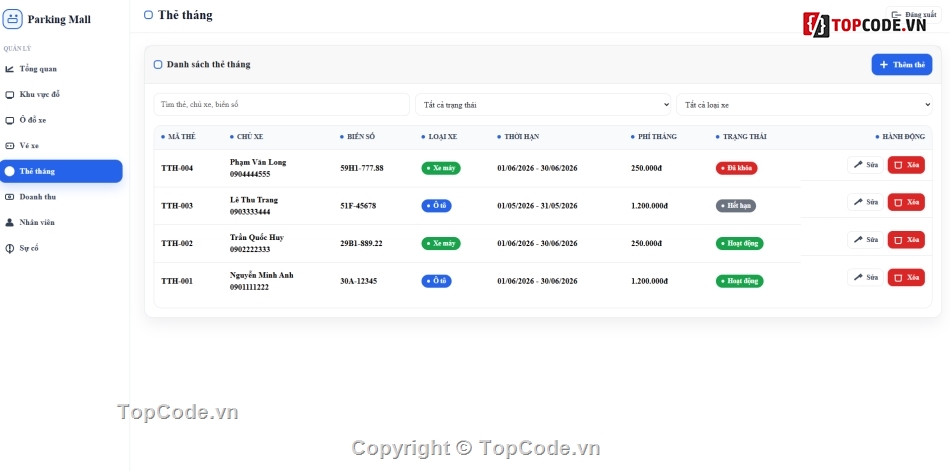Focus the Tìm thẻ, chủ xe search field
Viewport: 950px width, 471px height.
pos(282,104)
